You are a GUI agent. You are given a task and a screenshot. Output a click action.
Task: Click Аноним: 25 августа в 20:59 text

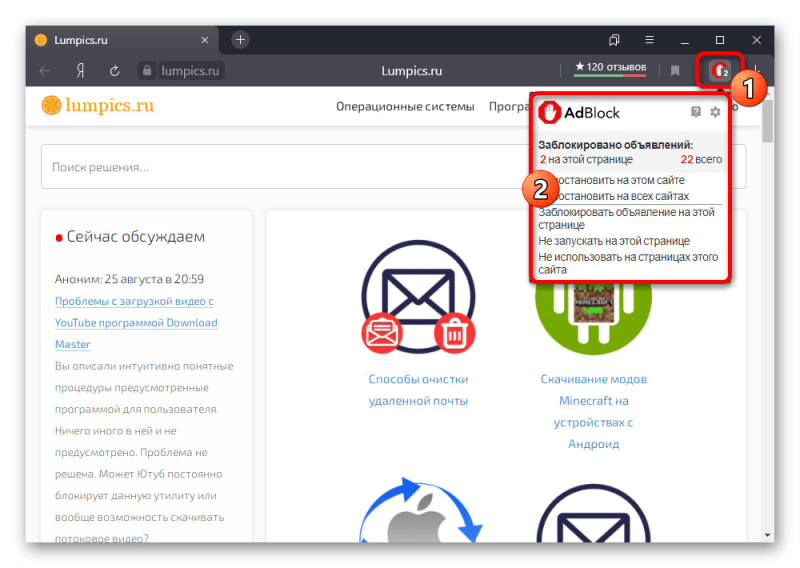pyautogui.click(x=129, y=279)
